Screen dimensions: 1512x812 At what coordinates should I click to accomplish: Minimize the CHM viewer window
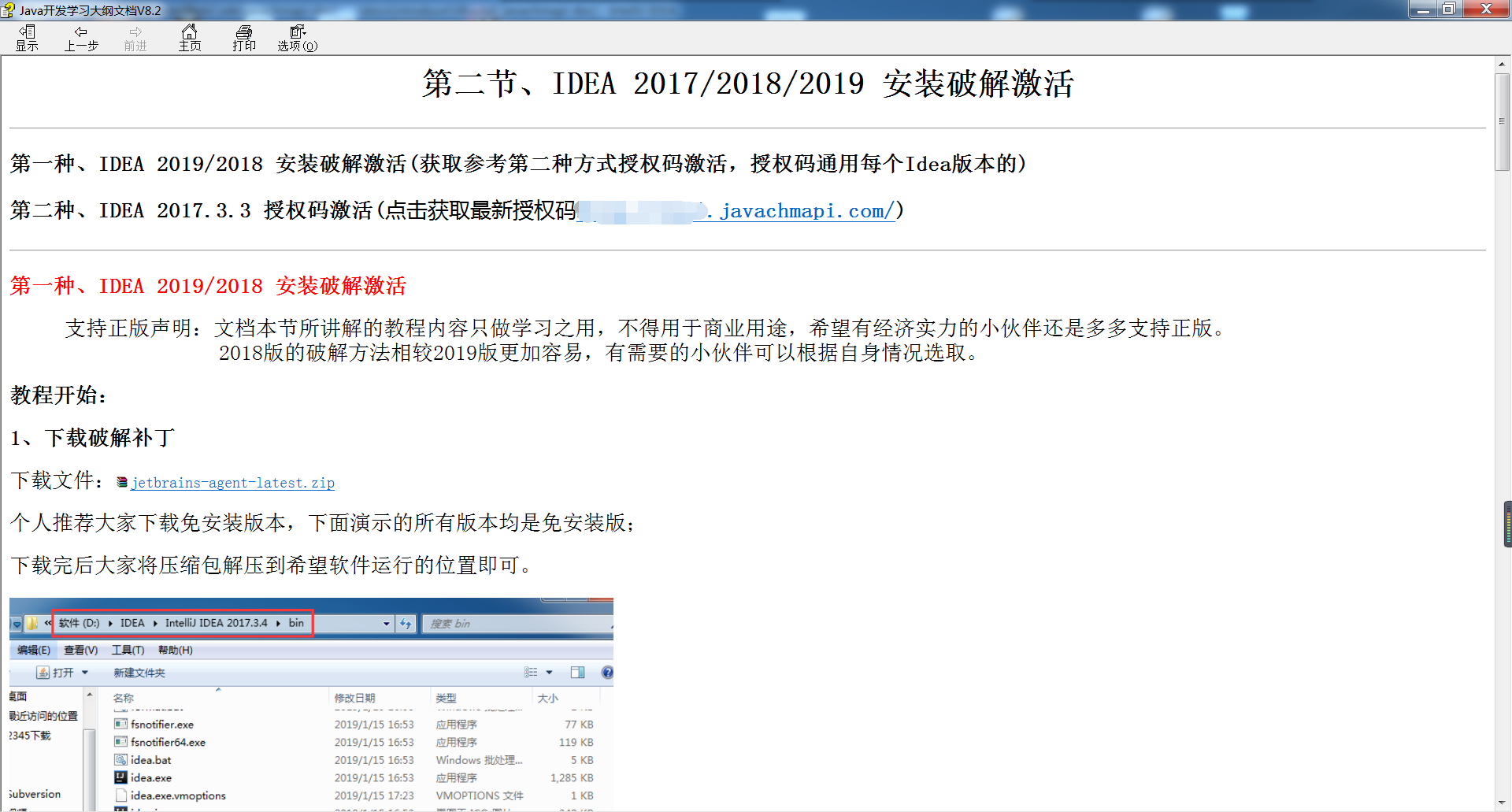click(x=1423, y=9)
